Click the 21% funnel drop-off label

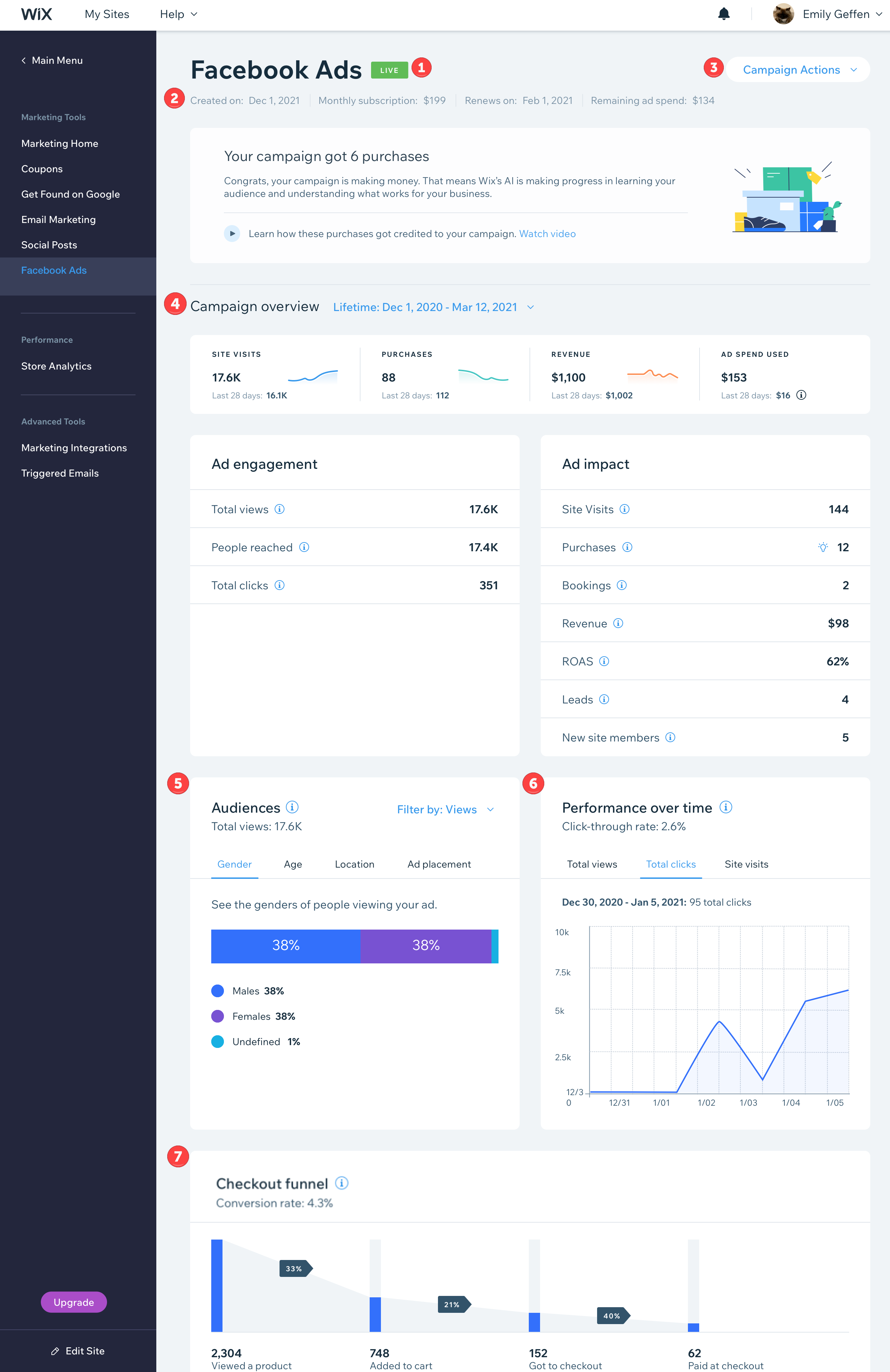(454, 1304)
